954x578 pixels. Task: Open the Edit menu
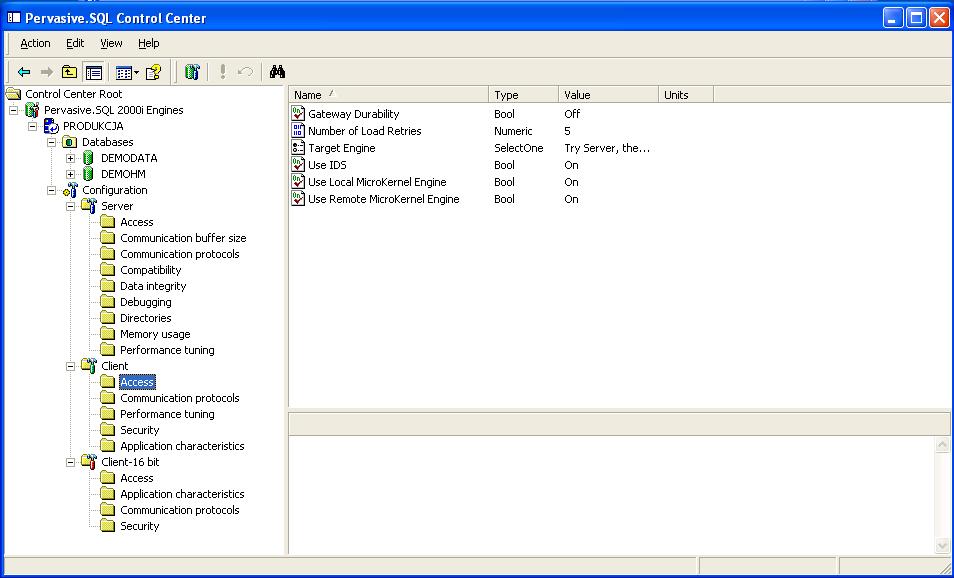[75, 43]
